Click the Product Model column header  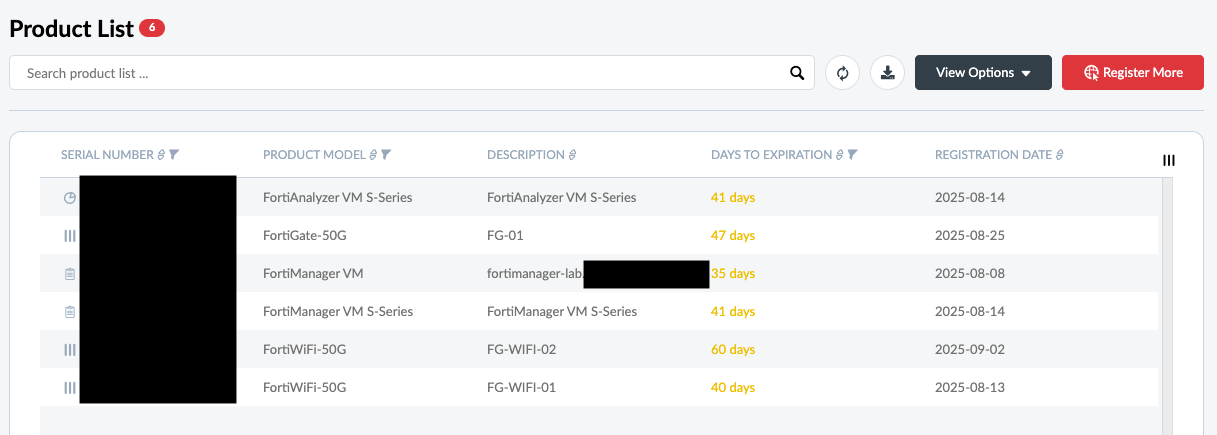point(314,155)
